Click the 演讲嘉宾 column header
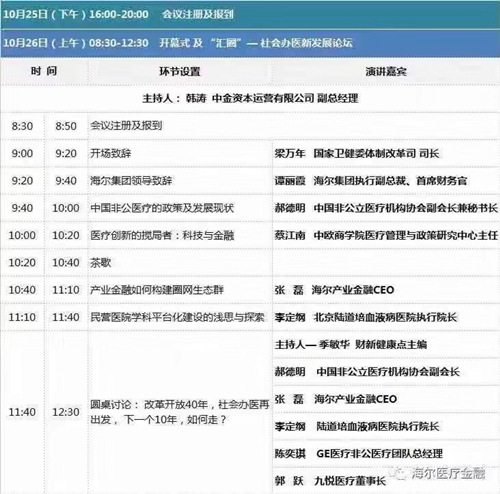The height and width of the screenshot is (494, 500). [x=386, y=71]
